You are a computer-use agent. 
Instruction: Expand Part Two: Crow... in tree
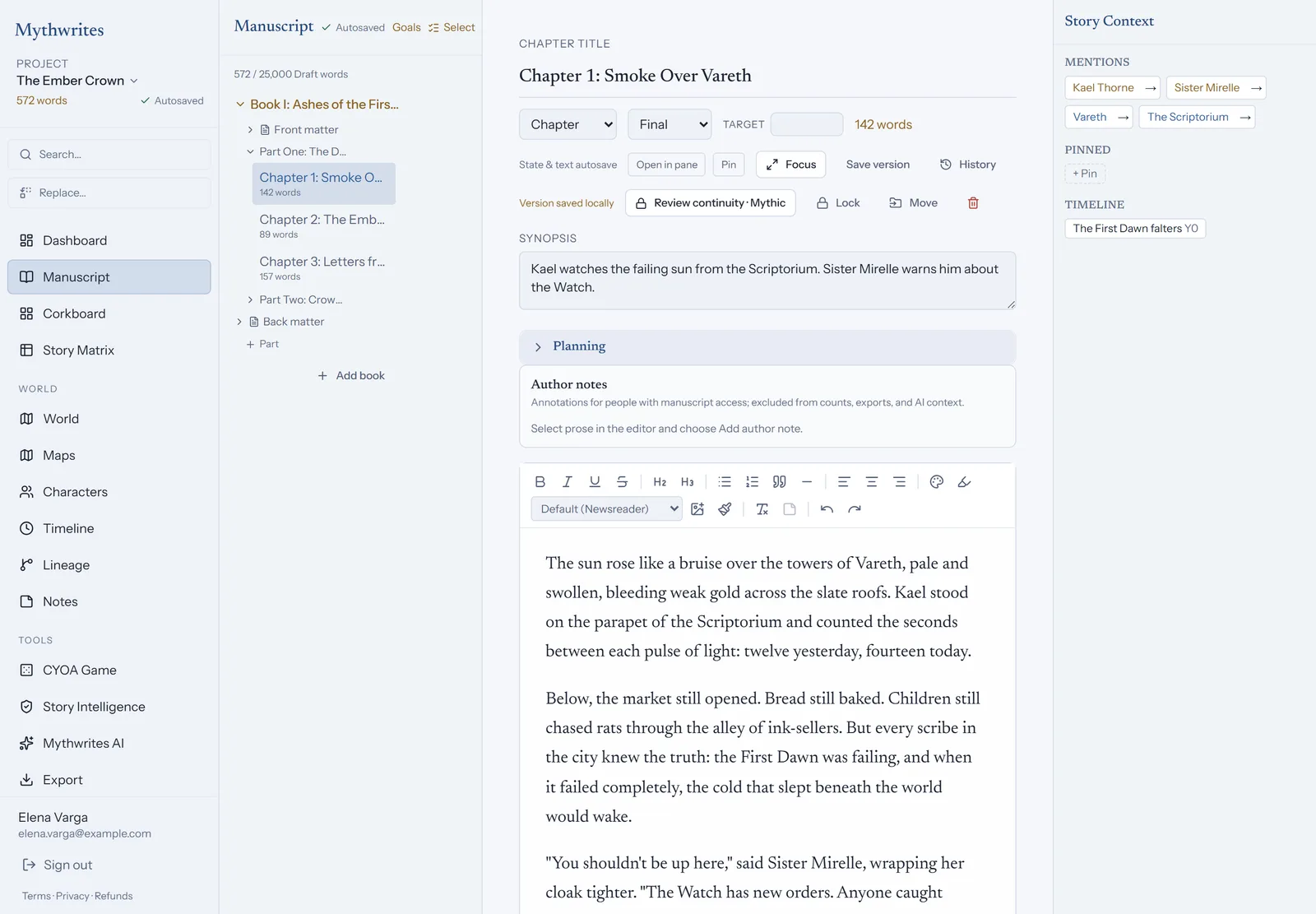tap(251, 299)
